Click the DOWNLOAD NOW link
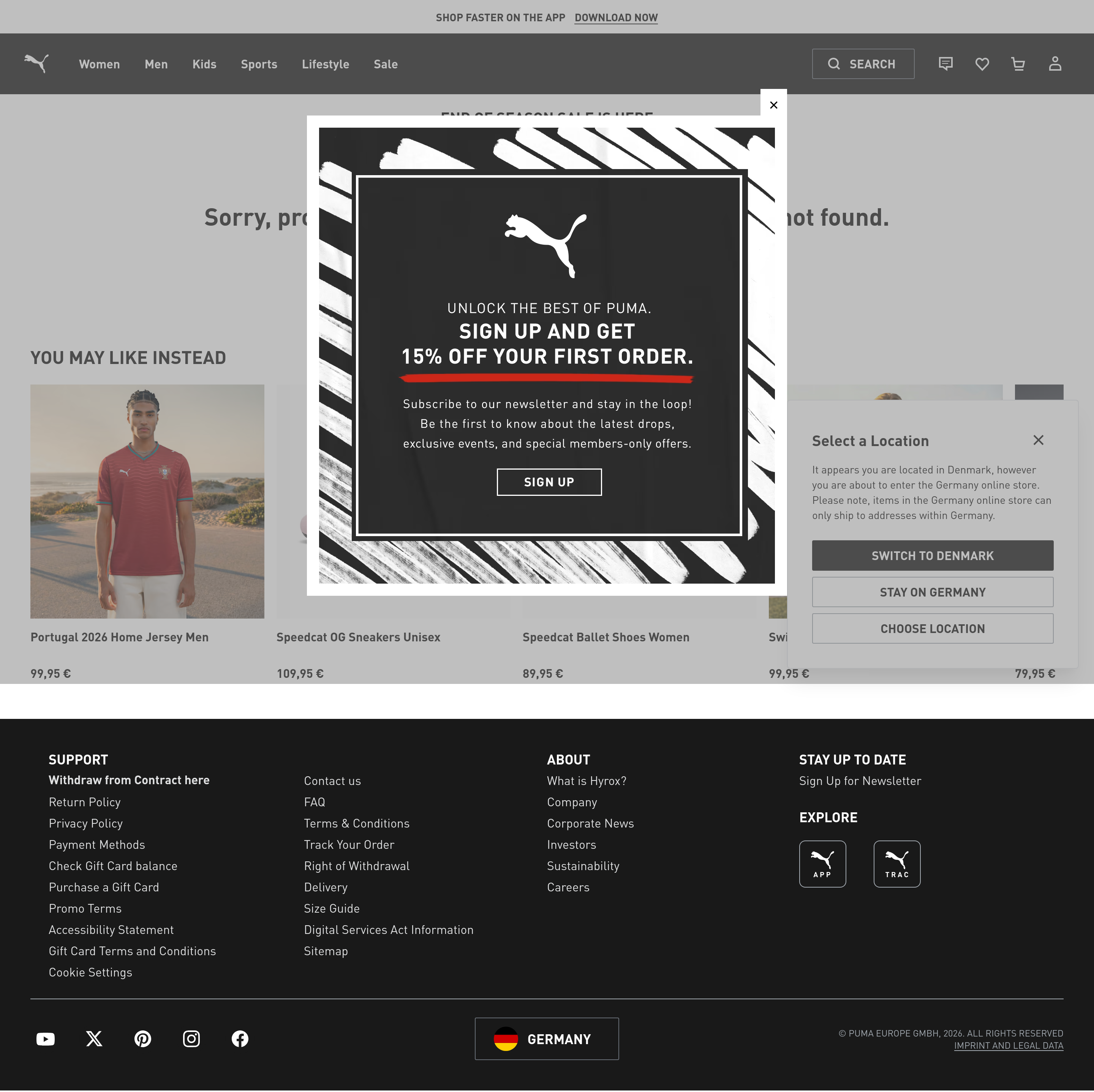This screenshot has height=1092, width=1094. click(x=616, y=17)
